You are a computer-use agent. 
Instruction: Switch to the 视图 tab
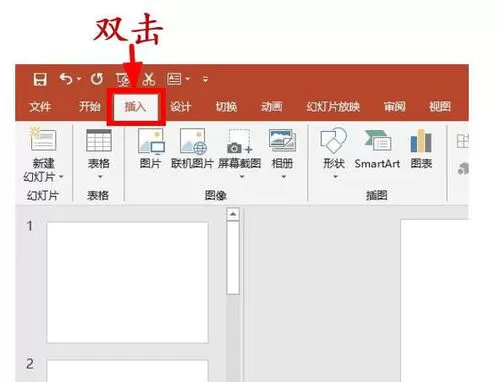point(440,107)
